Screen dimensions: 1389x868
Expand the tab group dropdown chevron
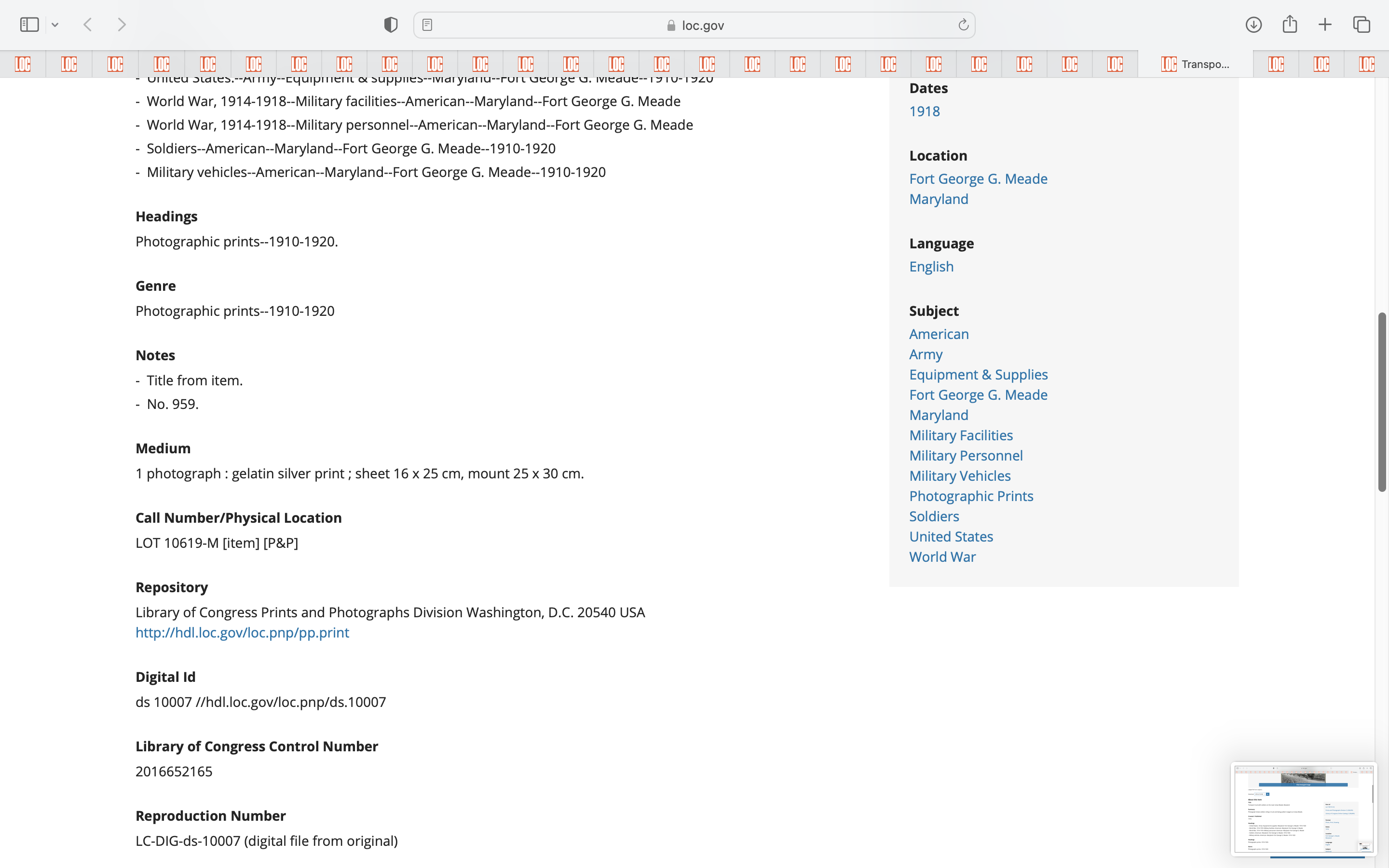click(55, 25)
